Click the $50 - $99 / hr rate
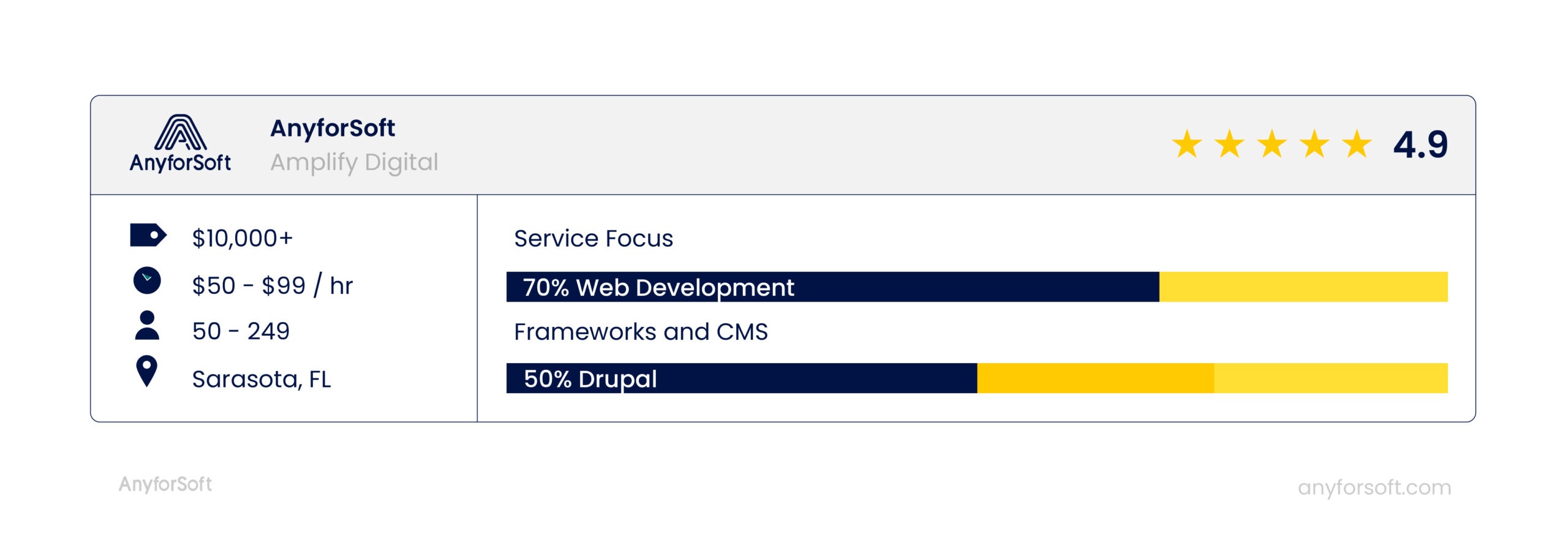This screenshot has width=1568, height=543. coord(273,286)
